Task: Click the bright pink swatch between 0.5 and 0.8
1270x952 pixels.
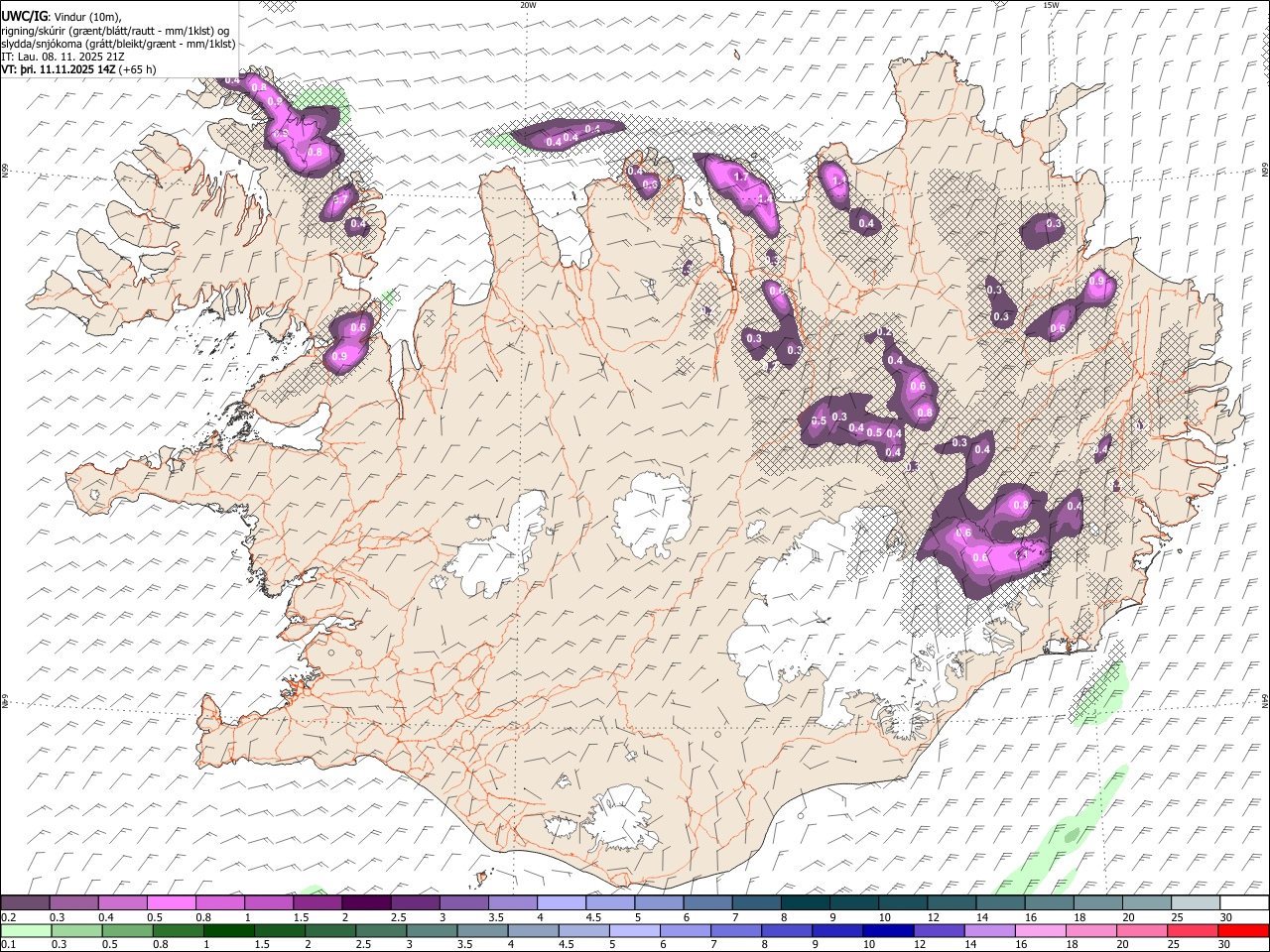Action: pyautogui.click(x=172, y=903)
